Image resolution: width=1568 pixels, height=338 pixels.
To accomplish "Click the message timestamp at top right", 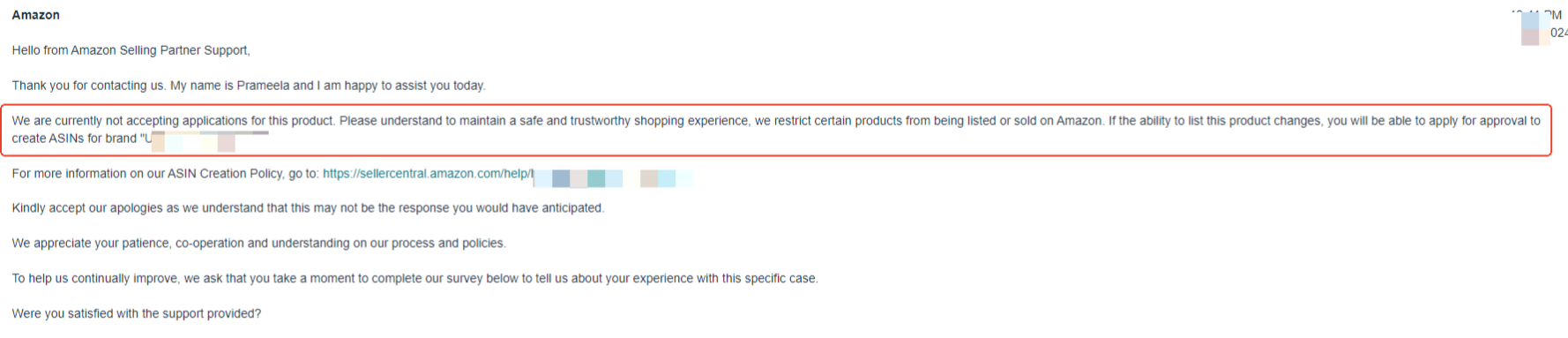I will tap(1543, 24).
